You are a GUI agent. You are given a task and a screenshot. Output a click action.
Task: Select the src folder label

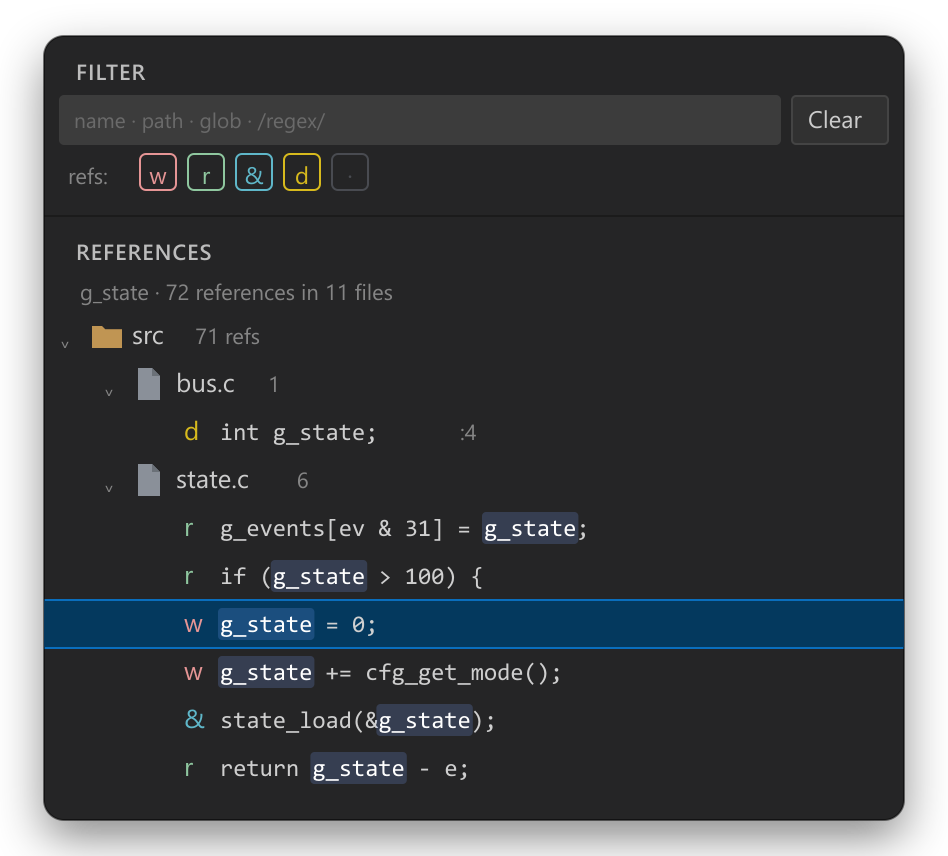pos(148,336)
